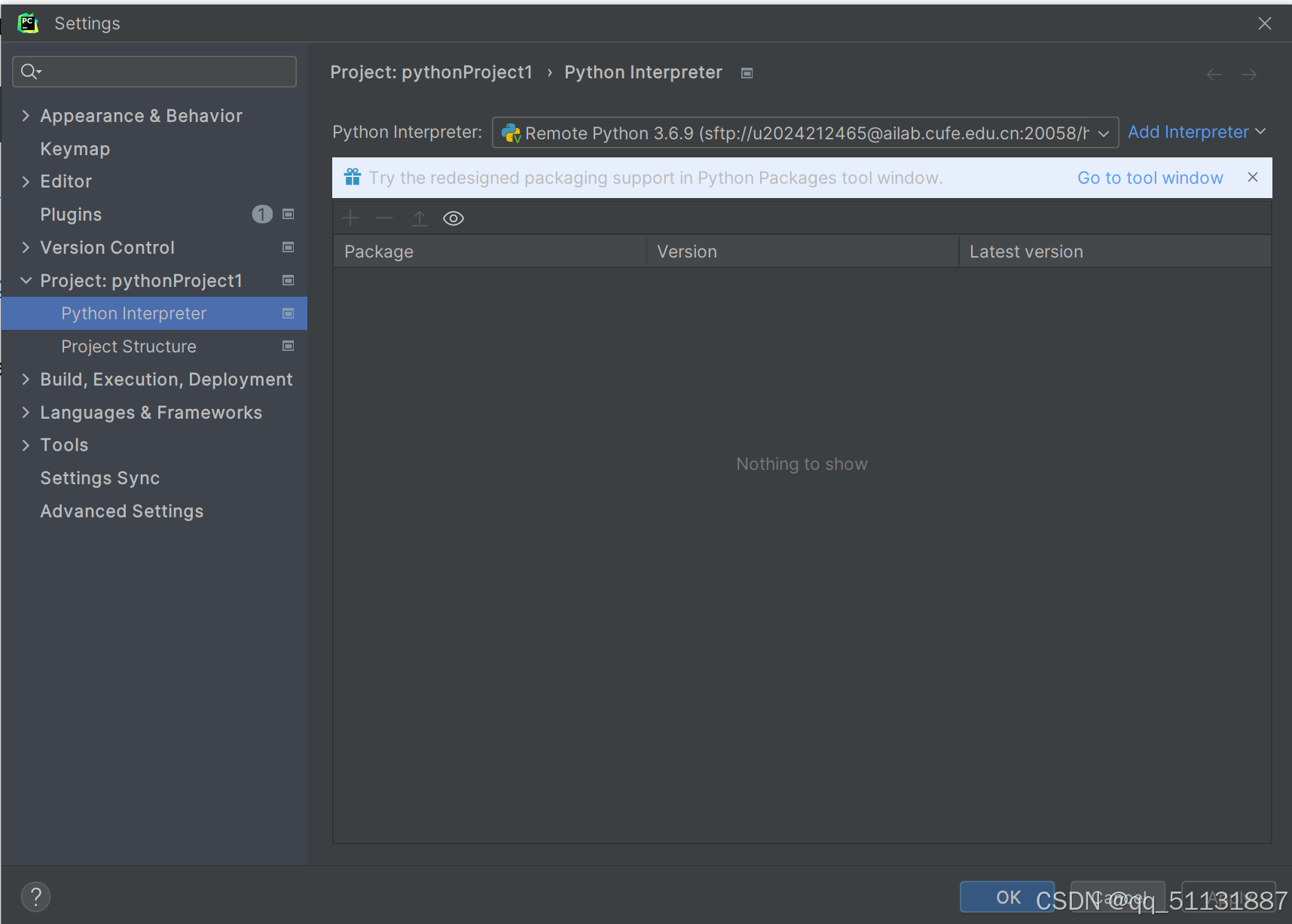
Task: Open help using the question mark button
Action: click(x=35, y=896)
